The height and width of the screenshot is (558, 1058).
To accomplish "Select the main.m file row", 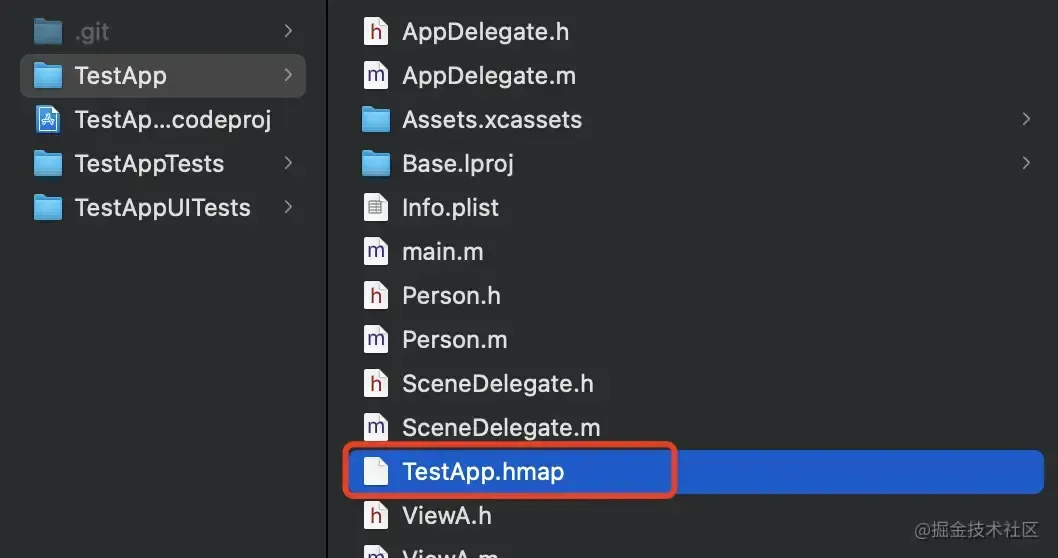I will (442, 252).
